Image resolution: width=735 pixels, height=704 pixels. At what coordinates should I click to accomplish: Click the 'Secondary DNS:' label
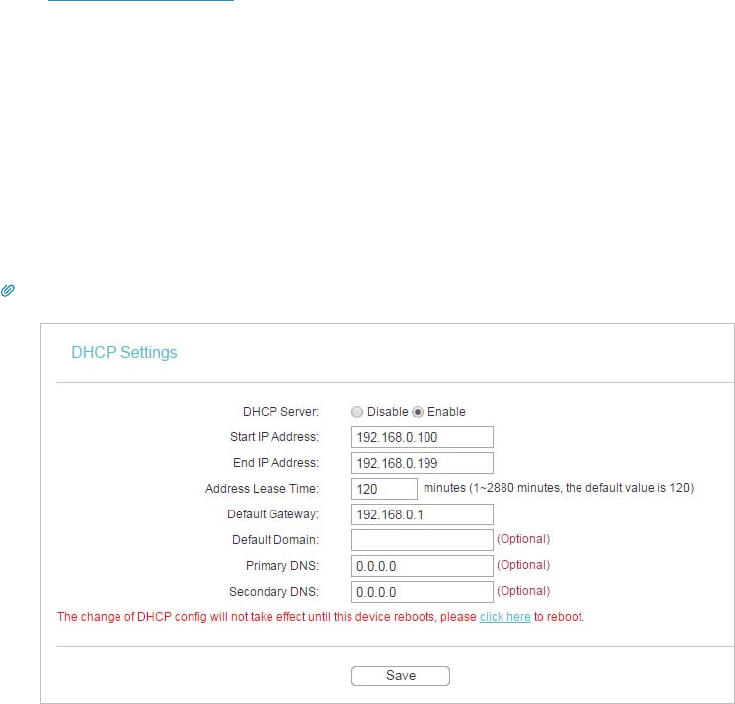(274, 592)
